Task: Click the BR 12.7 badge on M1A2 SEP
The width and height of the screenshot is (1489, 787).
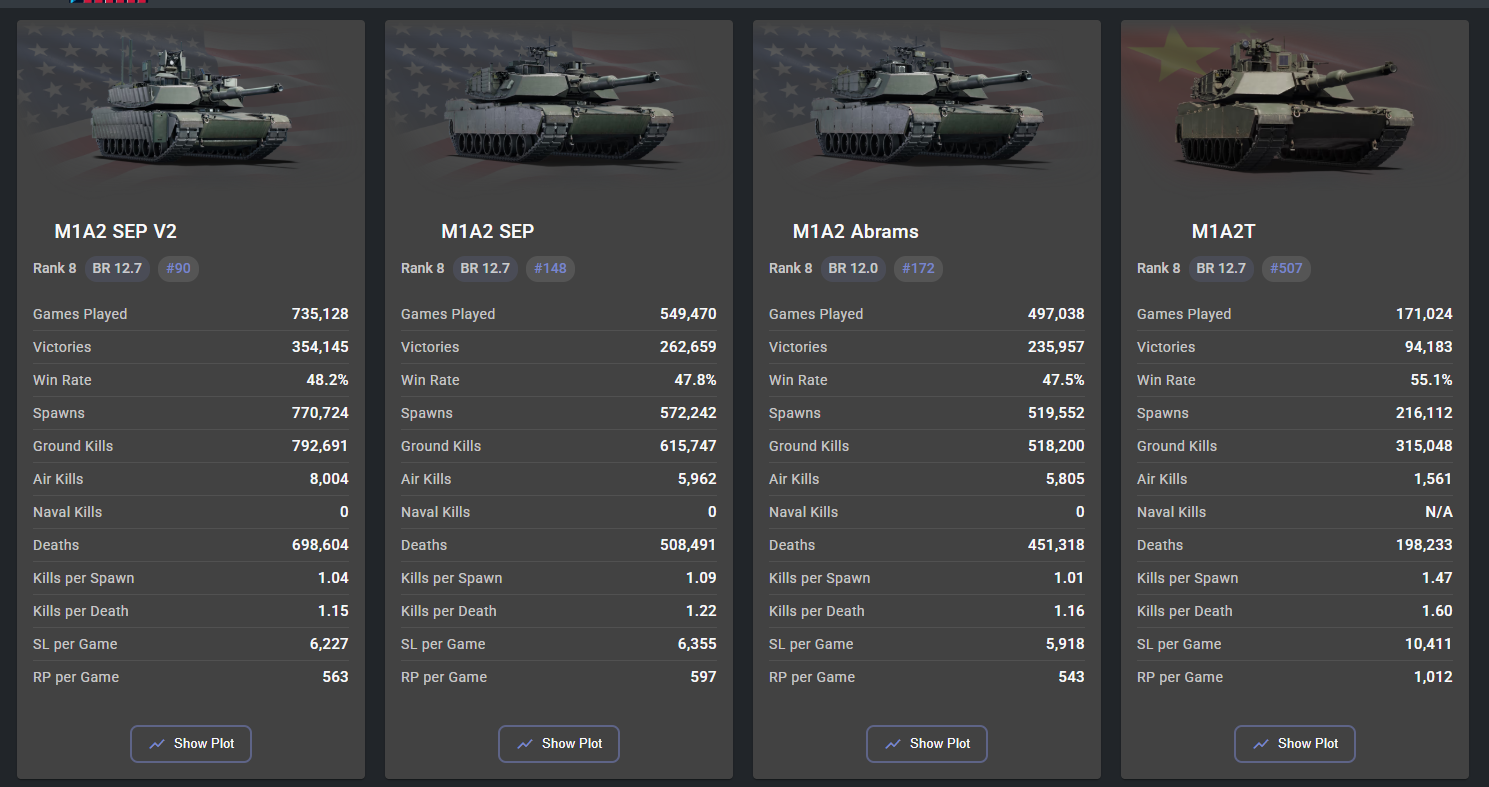Action: pyautogui.click(x=485, y=268)
